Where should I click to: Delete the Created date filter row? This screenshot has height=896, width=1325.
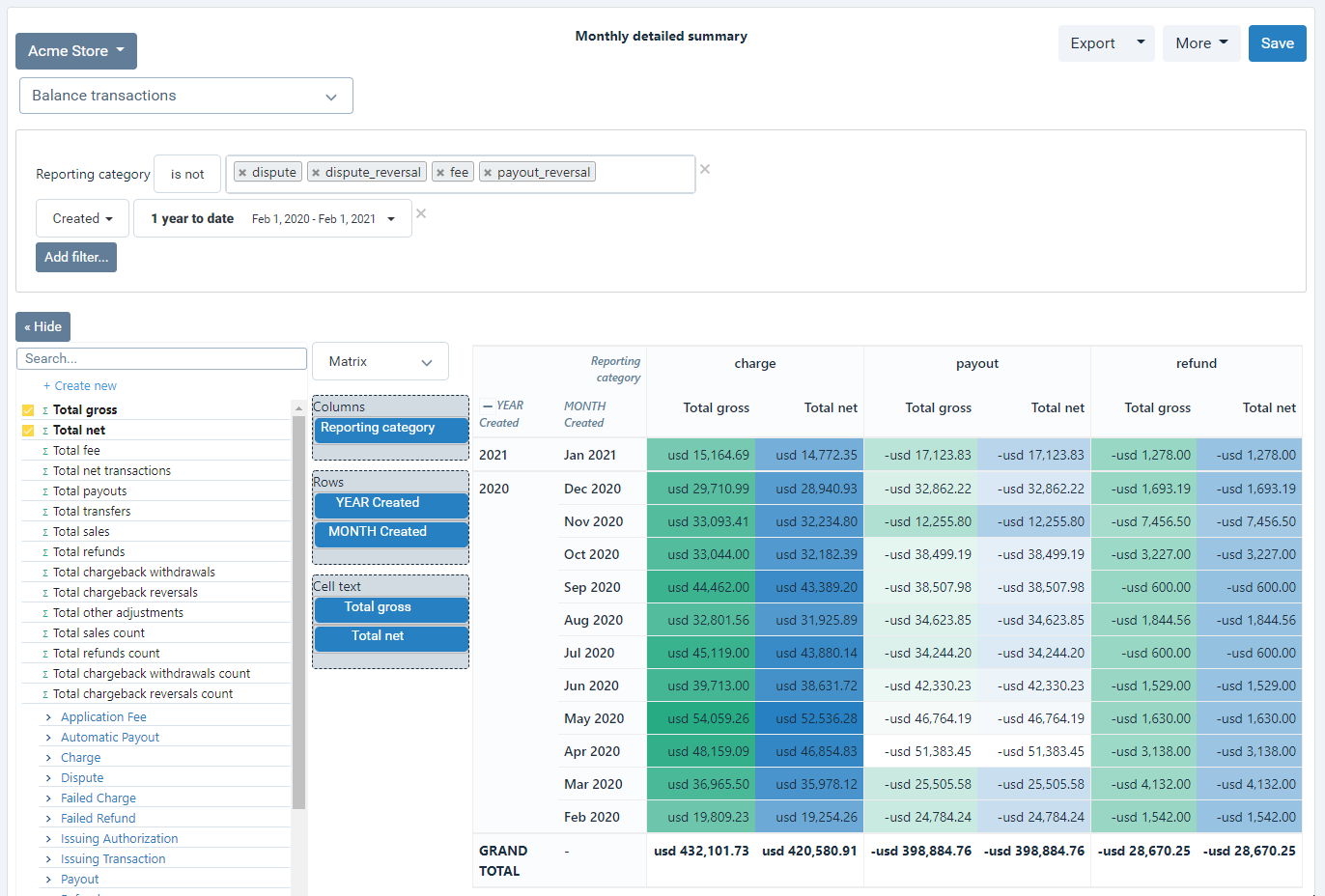[421, 215]
